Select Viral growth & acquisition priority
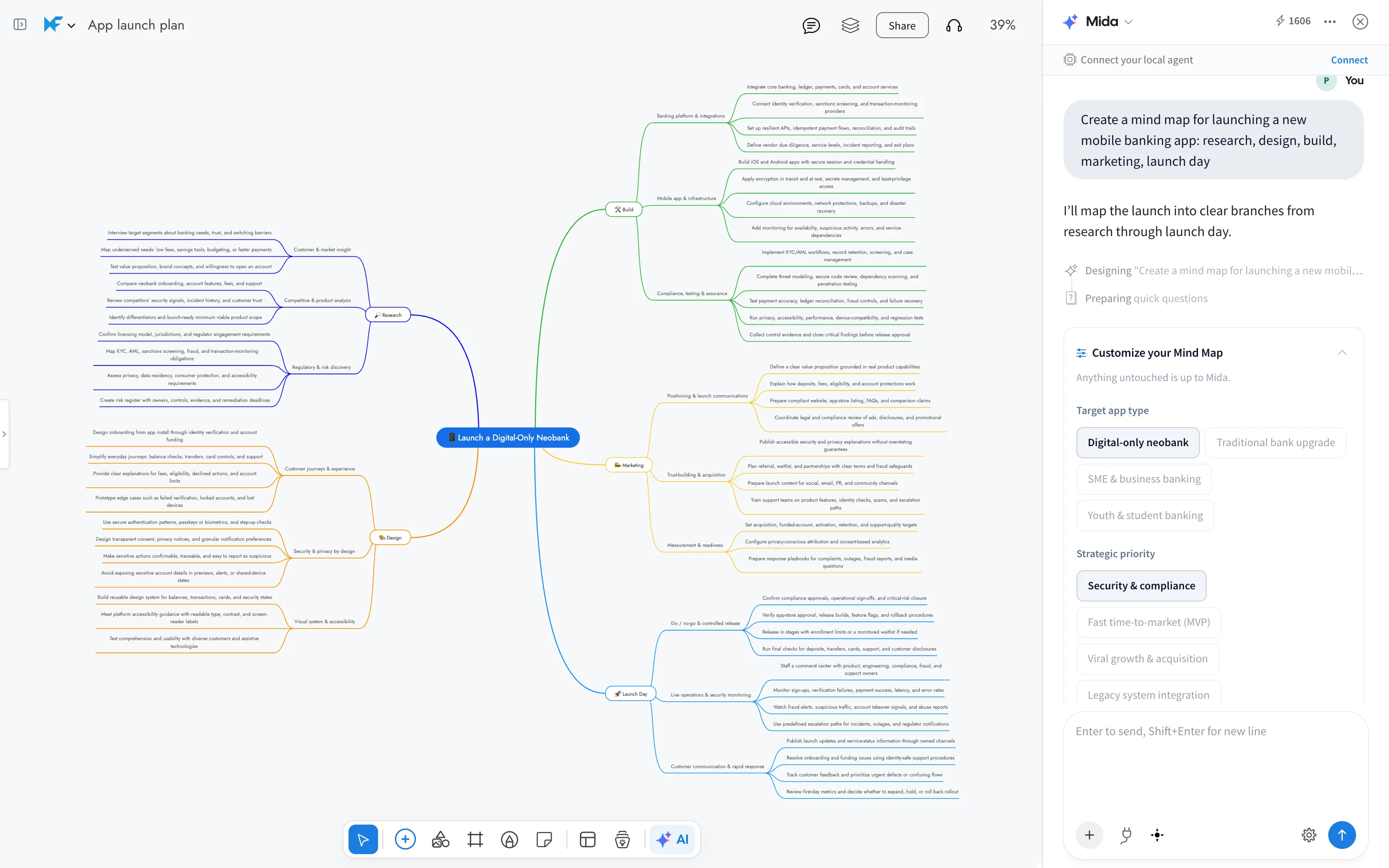Viewport: 1389px width, 868px height. (x=1147, y=658)
